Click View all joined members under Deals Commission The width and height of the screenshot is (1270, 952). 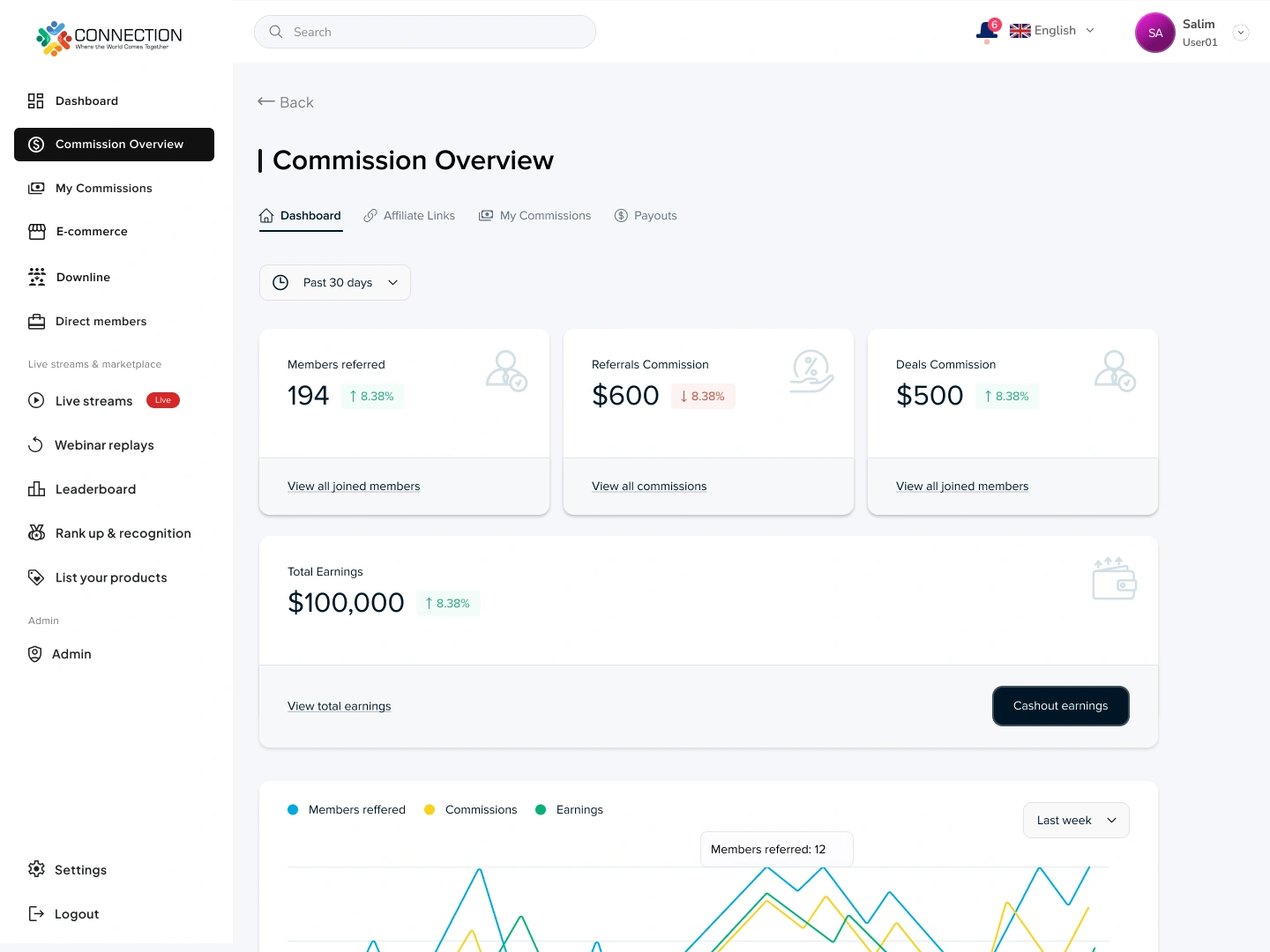point(962,487)
